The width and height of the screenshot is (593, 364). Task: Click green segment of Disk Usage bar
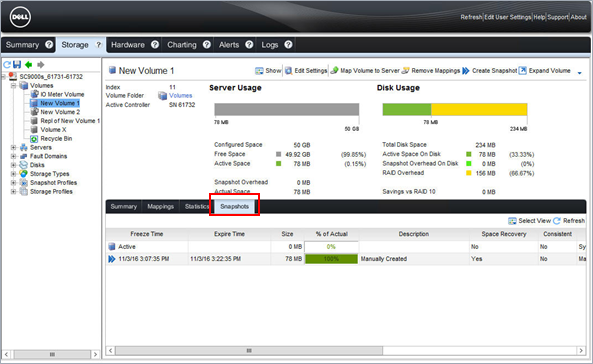tap(407, 109)
